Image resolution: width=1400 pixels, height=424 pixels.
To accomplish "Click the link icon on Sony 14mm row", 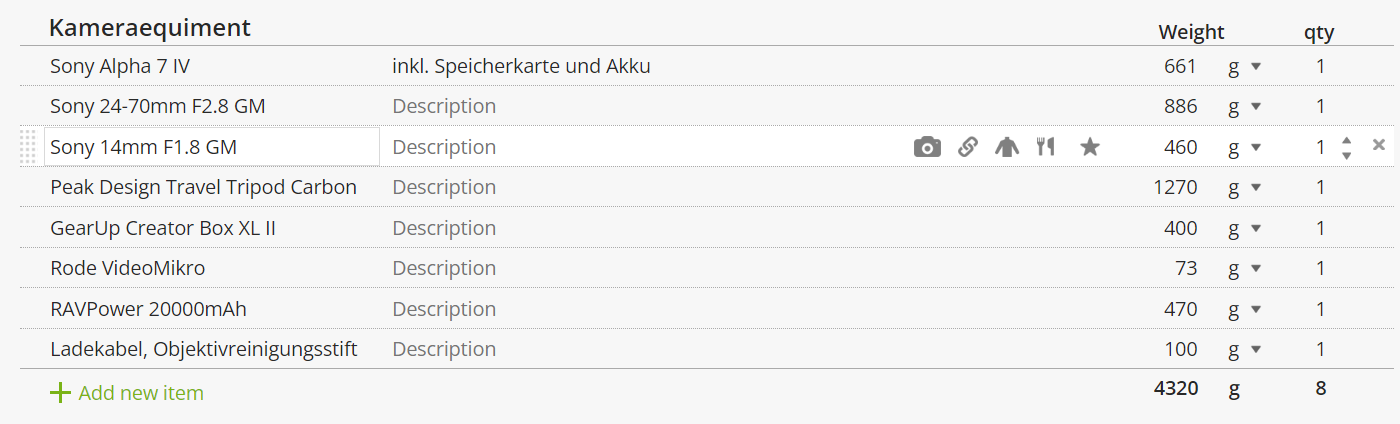I will 967,147.
